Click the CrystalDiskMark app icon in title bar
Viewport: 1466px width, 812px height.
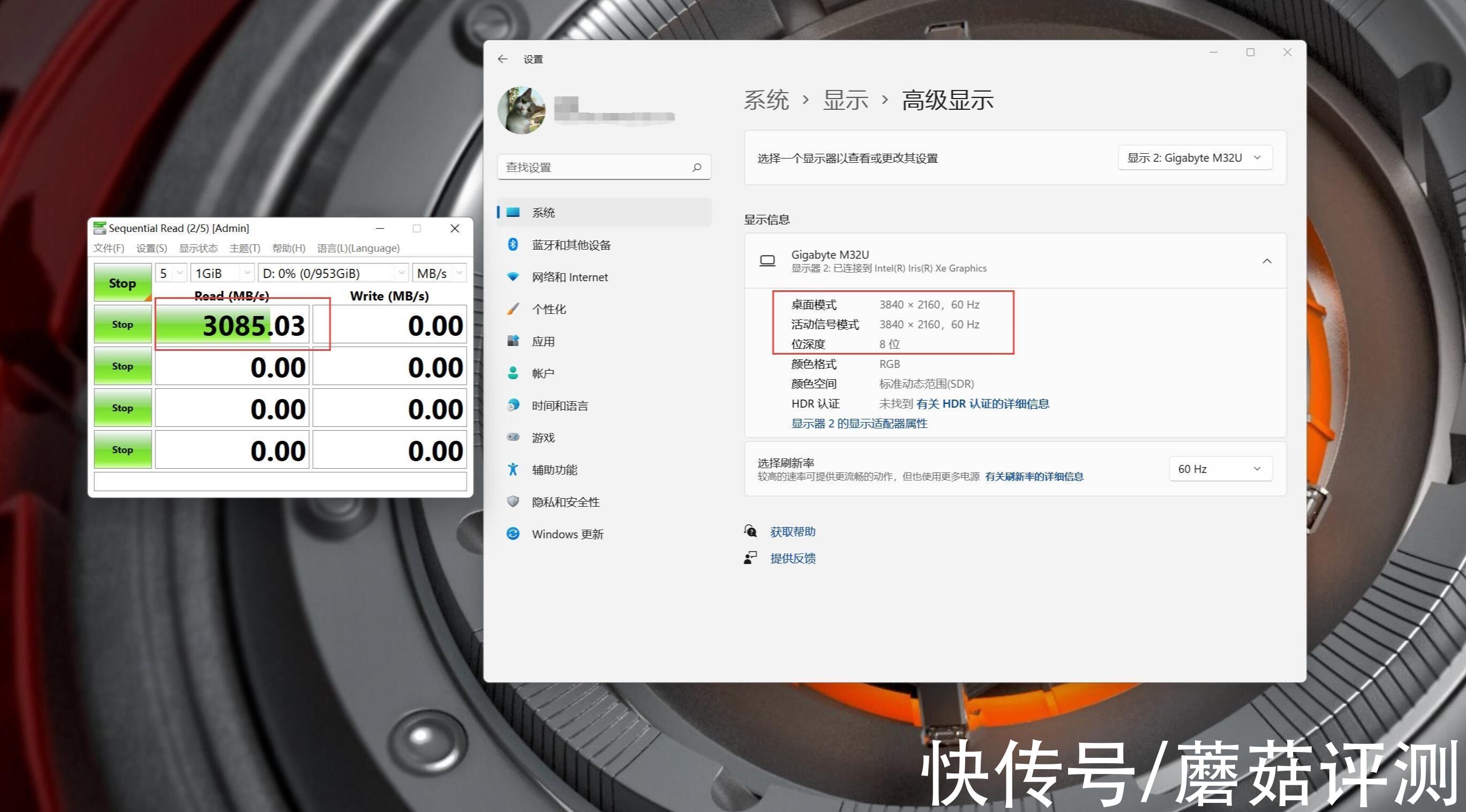click(100, 228)
